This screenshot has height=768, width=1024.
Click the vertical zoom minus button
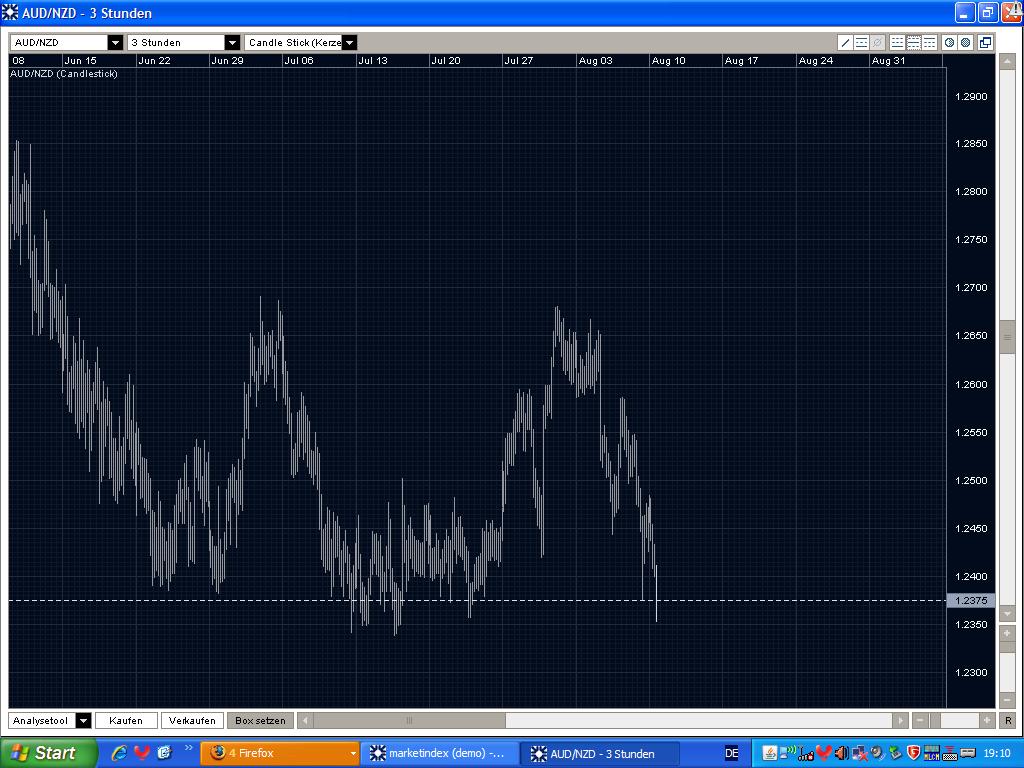pyautogui.click(x=1008, y=699)
